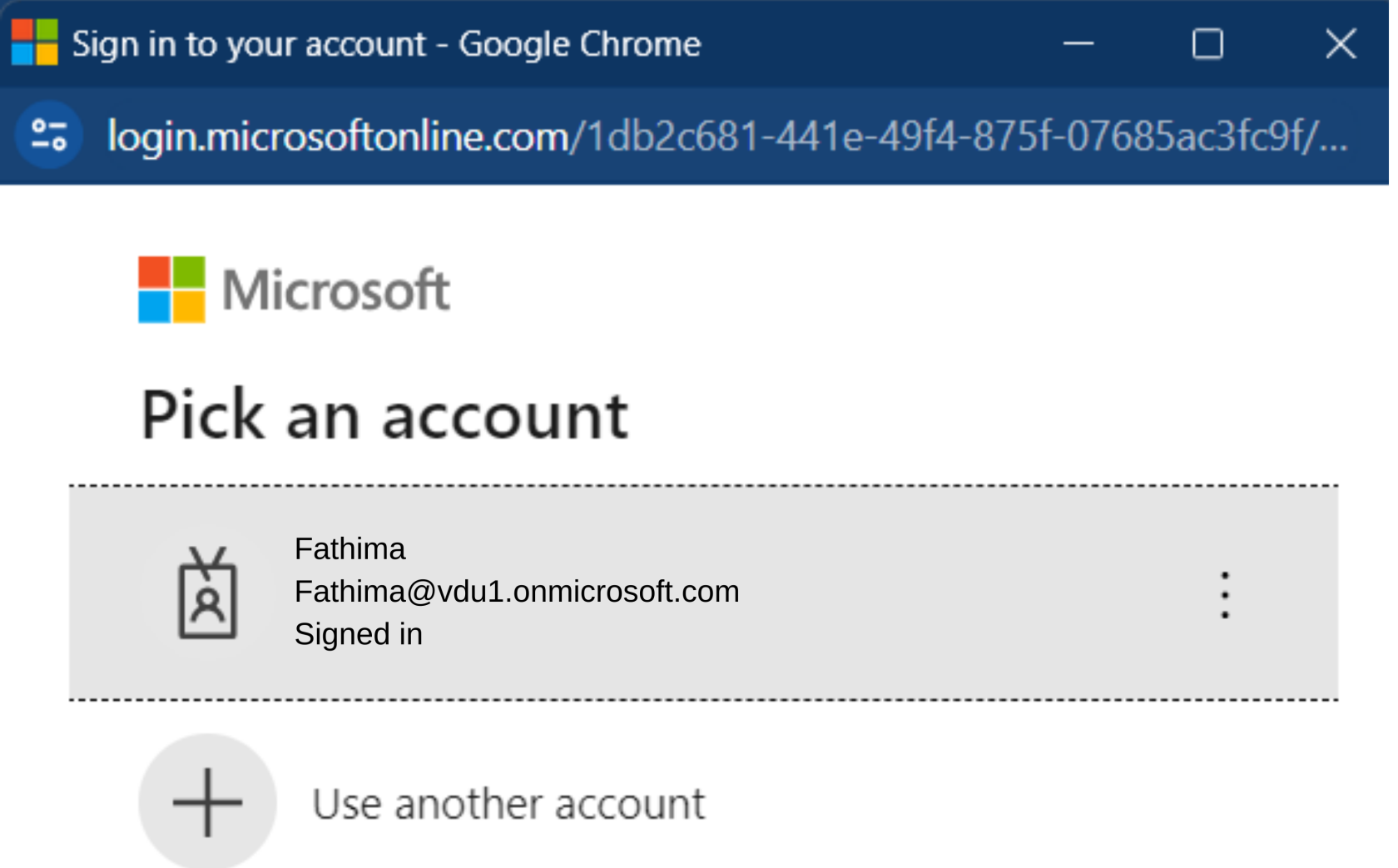Click the Fathima@vdu1.onmicrosoft.com email address
This screenshot has height=868, width=1398.
click(517, 592)
